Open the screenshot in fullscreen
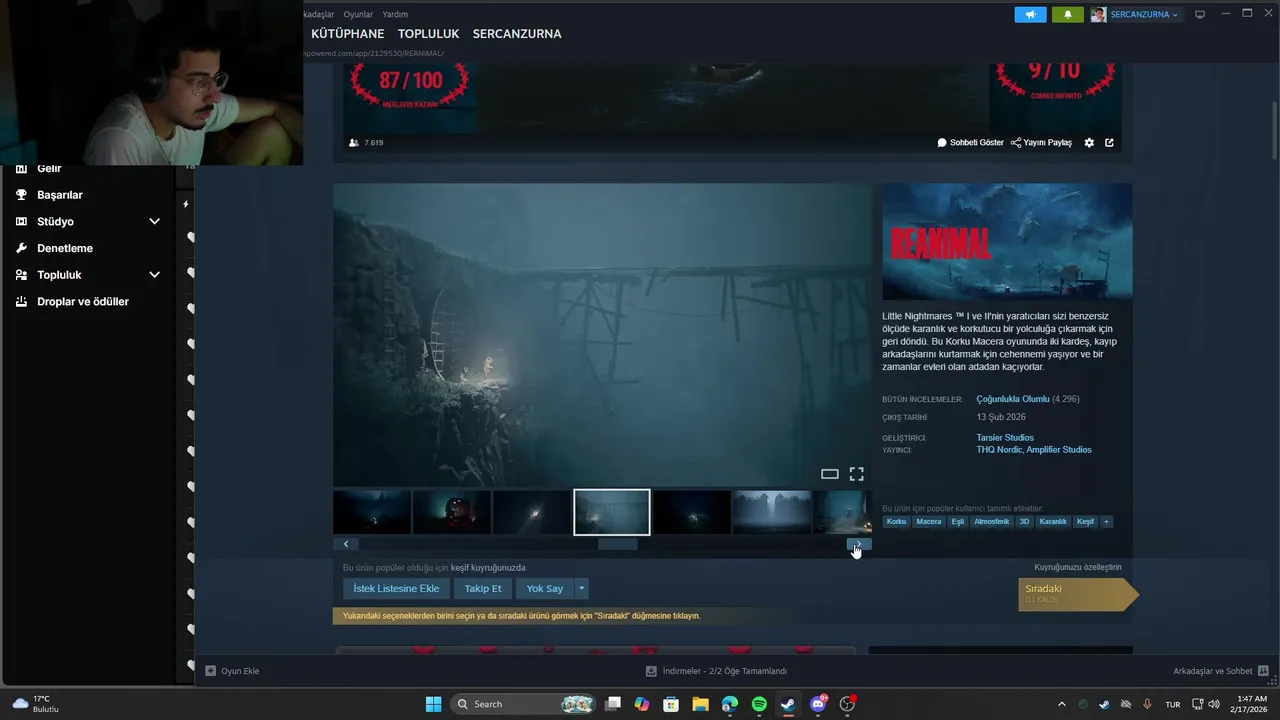The width and height of the screenshot is (1280, 720). click(x=856, y=474)
